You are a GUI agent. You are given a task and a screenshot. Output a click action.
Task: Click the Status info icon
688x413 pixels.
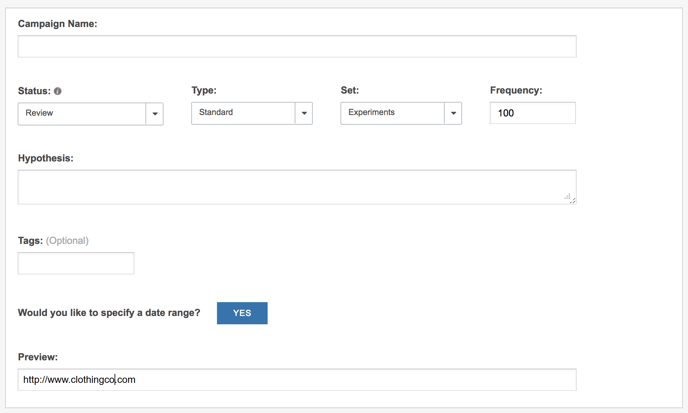[x=57, y=91]
